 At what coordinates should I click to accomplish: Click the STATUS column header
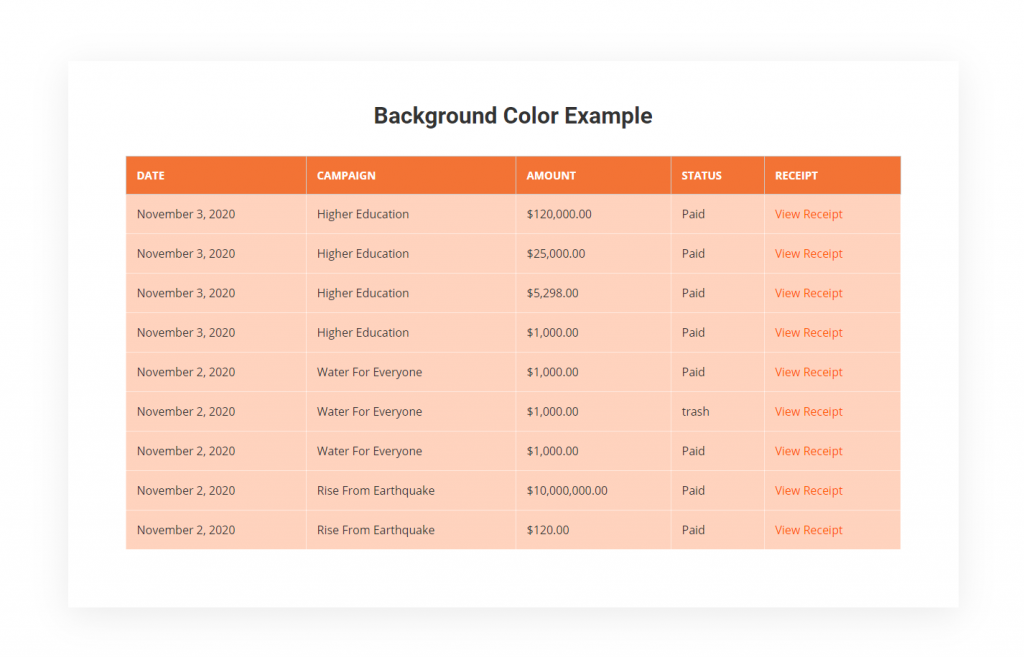pos(701,175)
